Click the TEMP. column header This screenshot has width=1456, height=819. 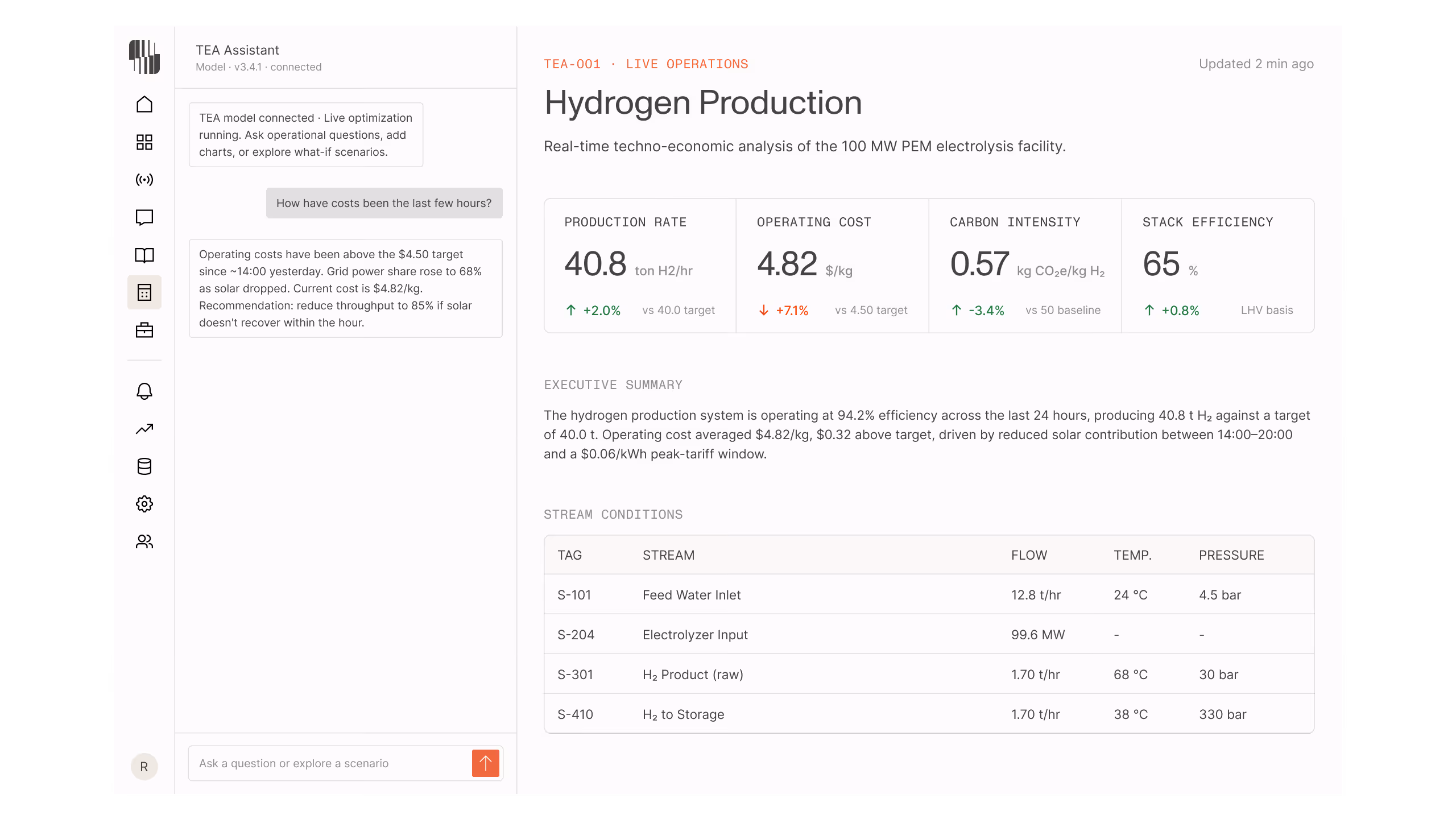click(x=1132, y=555)
